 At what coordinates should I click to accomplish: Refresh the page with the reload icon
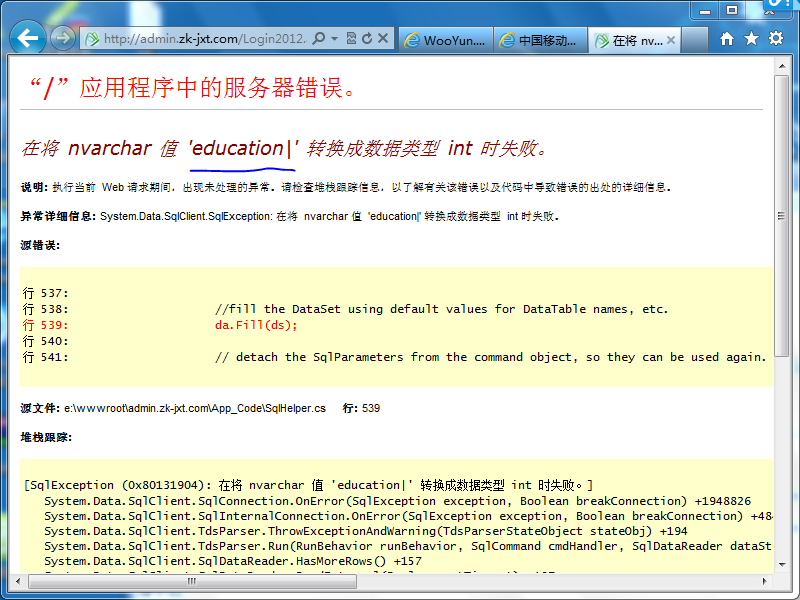tap(367, 38)
